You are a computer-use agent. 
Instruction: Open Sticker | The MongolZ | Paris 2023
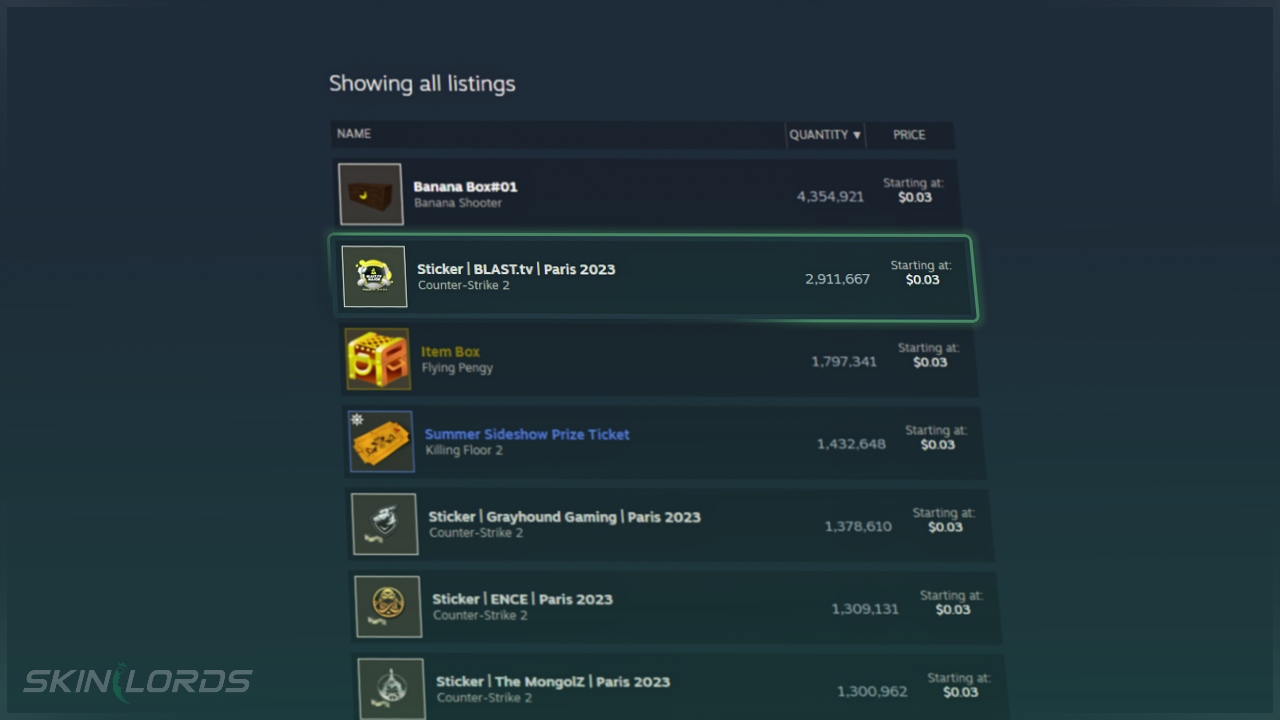coord(553,682)
